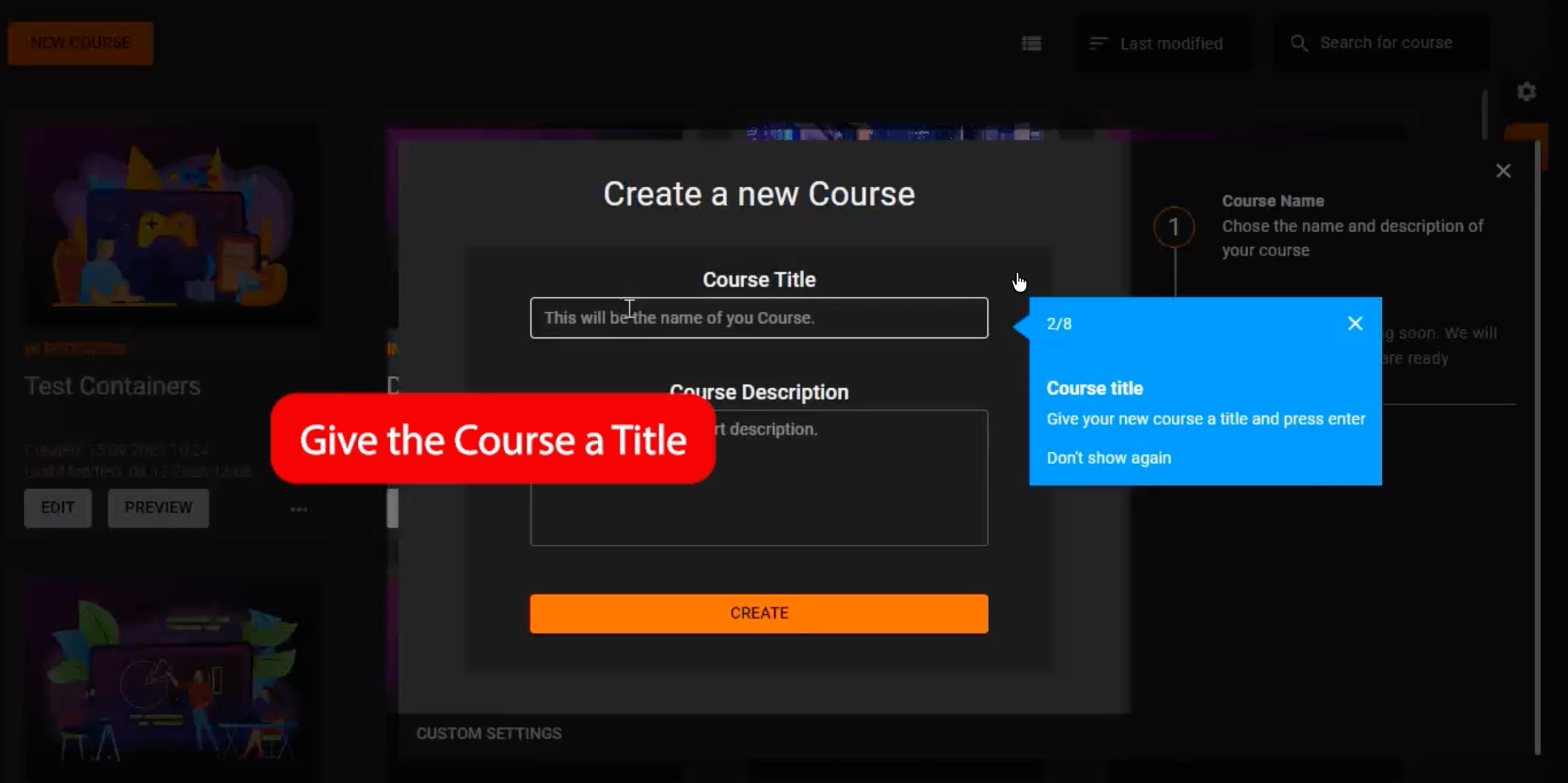
Task: Select the Course Title input field
Action: pos(759,318)
